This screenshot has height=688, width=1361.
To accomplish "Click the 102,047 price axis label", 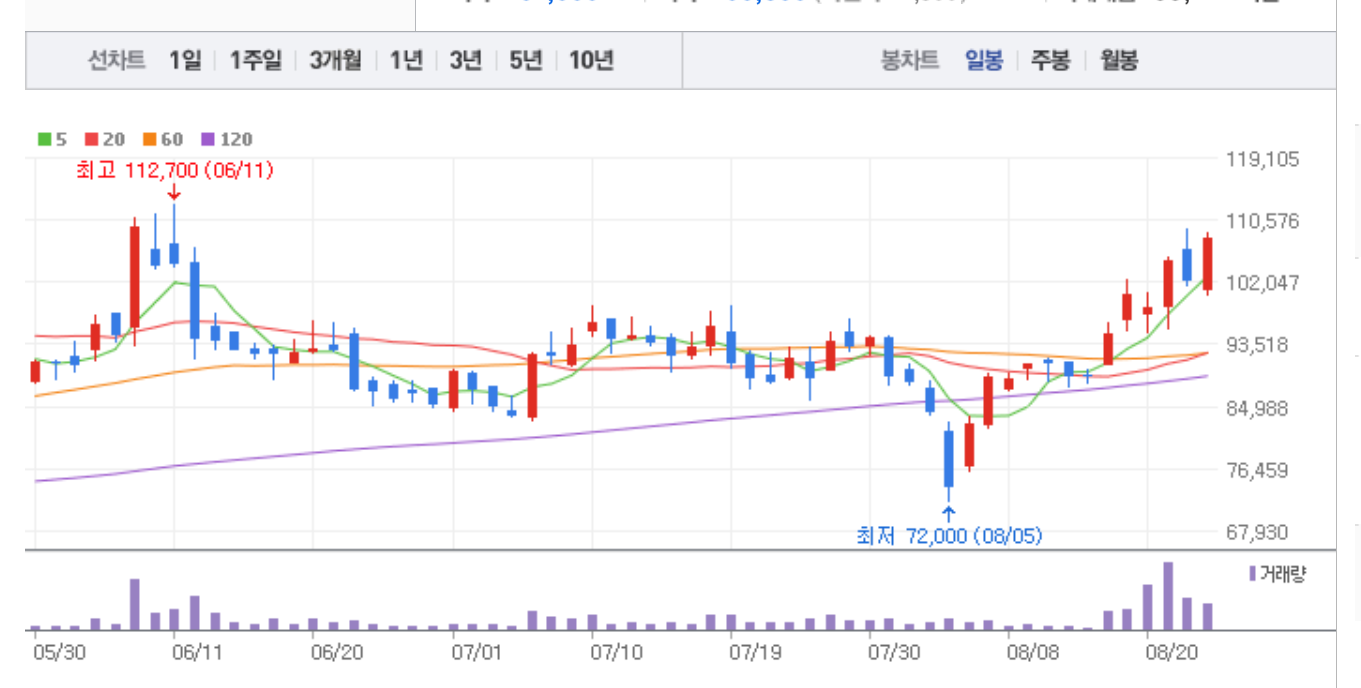I will coord(1262,283).
